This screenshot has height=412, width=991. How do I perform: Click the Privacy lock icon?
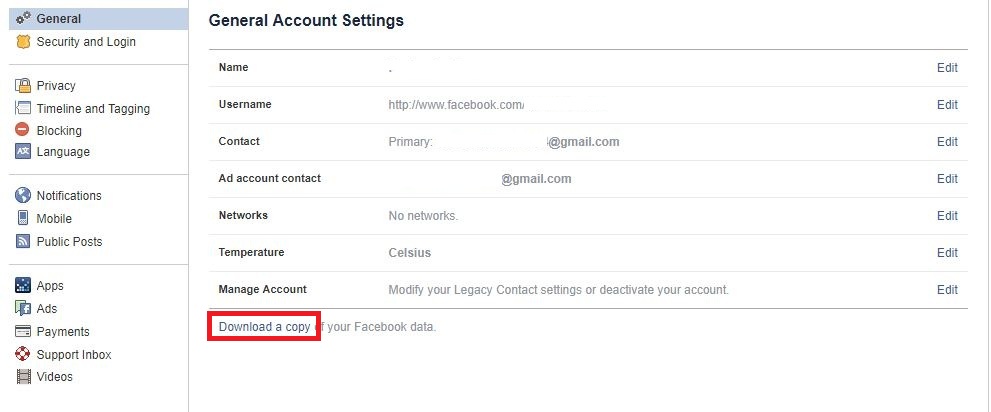pyautogui.click(x=23, y=86)
